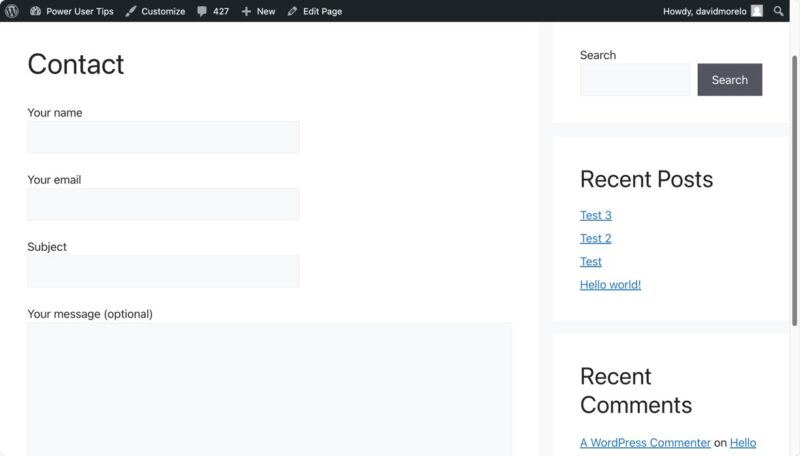Click the sidebar Search button
This screenshot has height=456, width=800.
730,80
